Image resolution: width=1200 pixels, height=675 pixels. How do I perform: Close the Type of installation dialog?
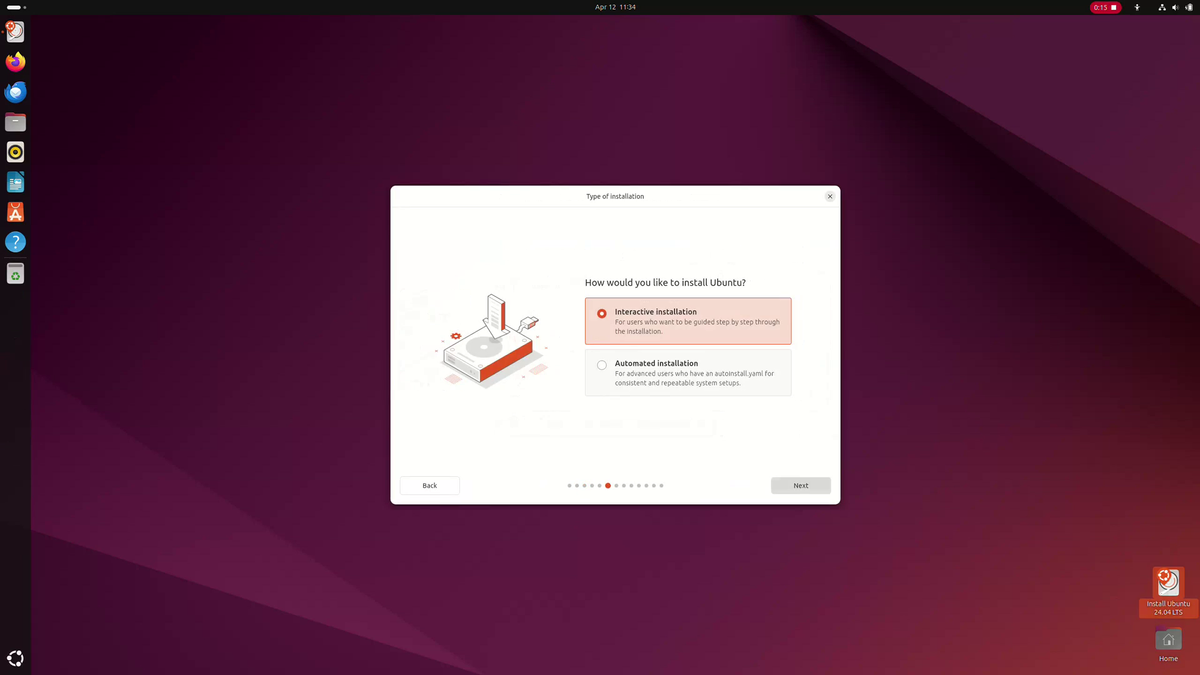pyautogui.click(x=829, y=197)
